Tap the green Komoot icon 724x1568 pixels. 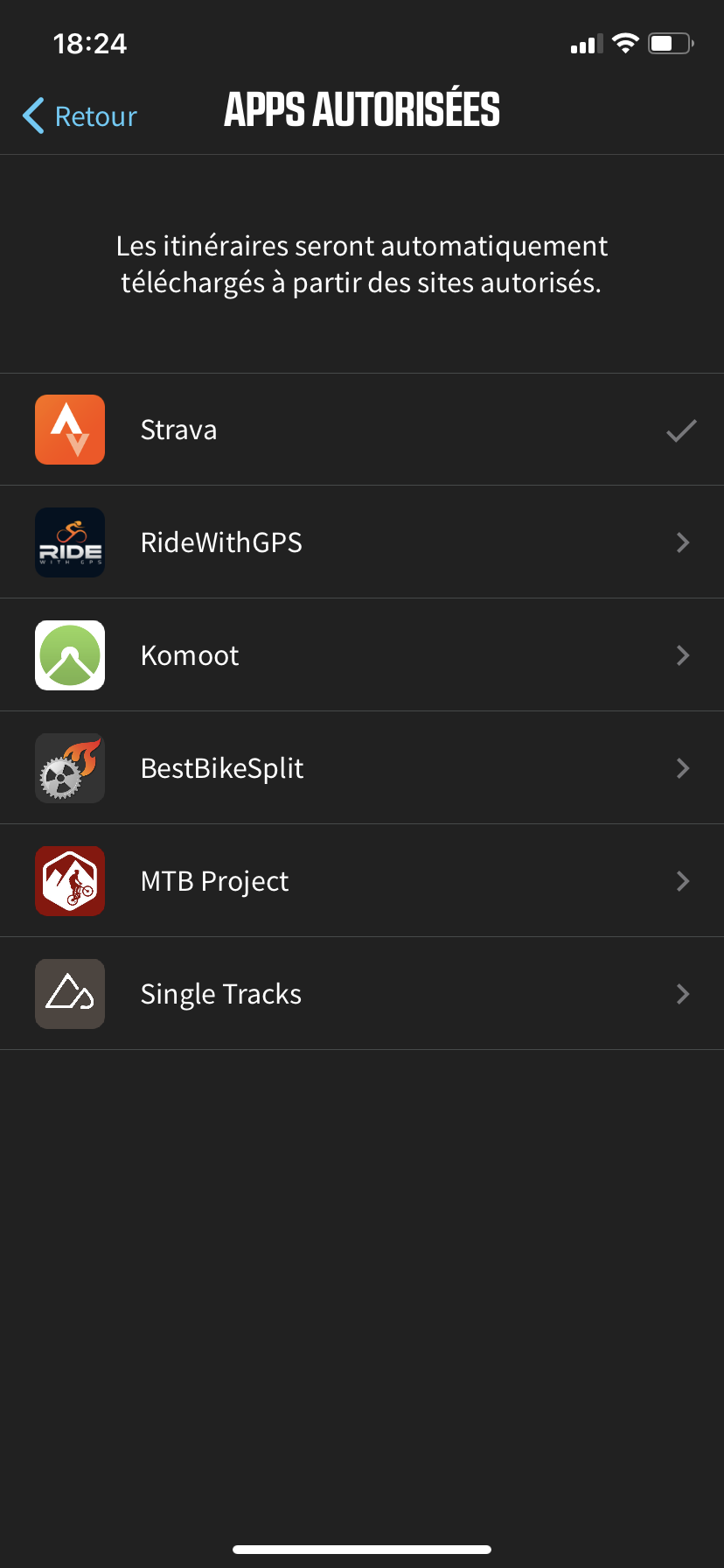[x=70, y=655]
